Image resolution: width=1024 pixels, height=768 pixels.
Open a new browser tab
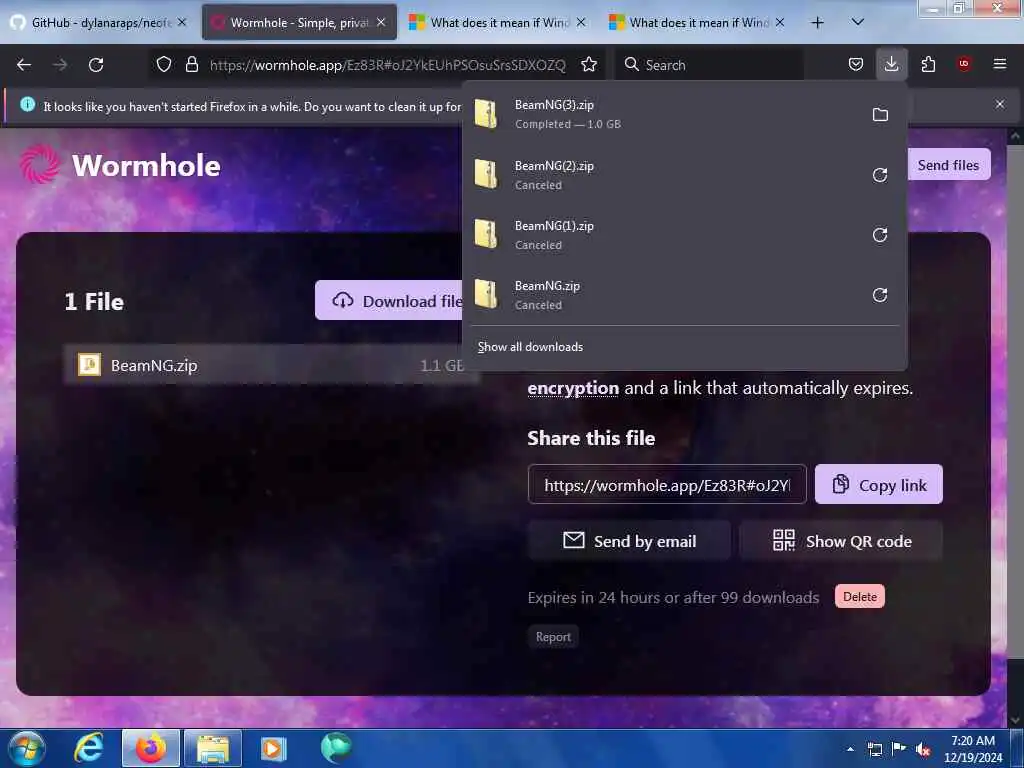(x=817, y=23)
